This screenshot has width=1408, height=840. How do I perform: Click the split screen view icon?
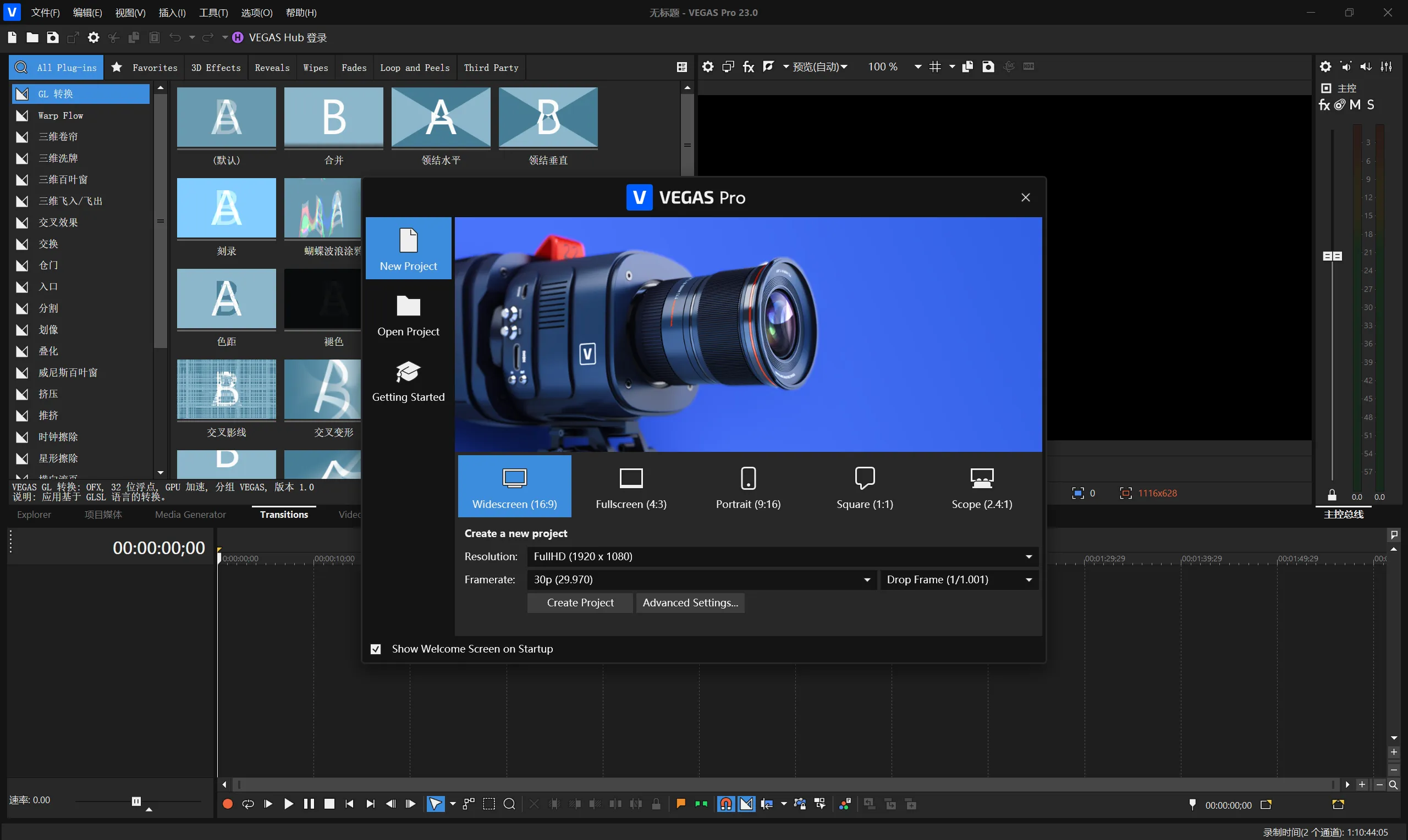point(768,67)
